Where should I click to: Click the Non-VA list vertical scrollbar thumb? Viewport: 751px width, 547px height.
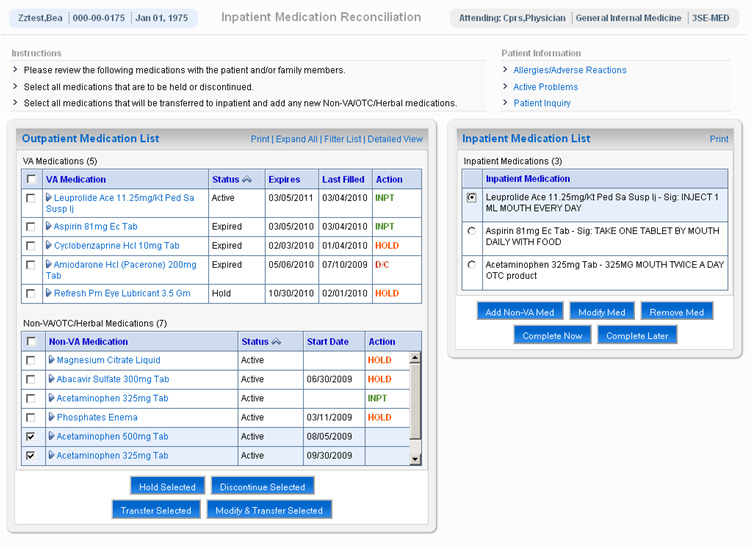pyautogui.click(x=416, y=400)
